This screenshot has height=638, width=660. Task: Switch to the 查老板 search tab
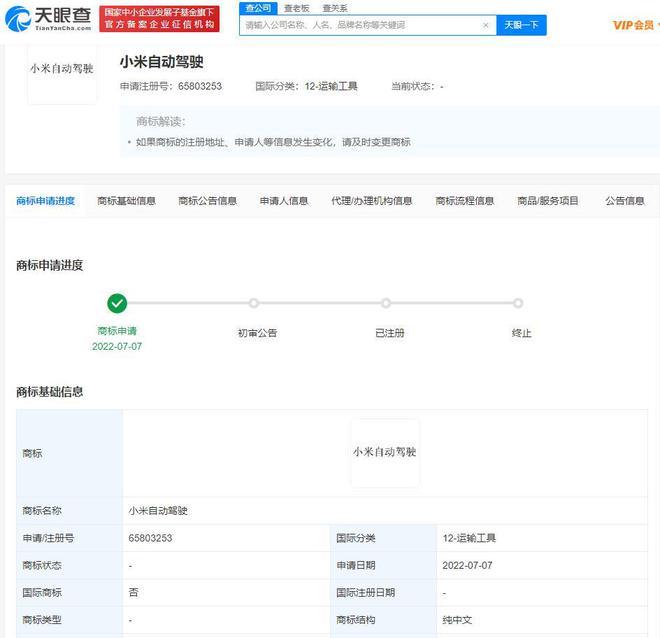(x=297, y=8)
